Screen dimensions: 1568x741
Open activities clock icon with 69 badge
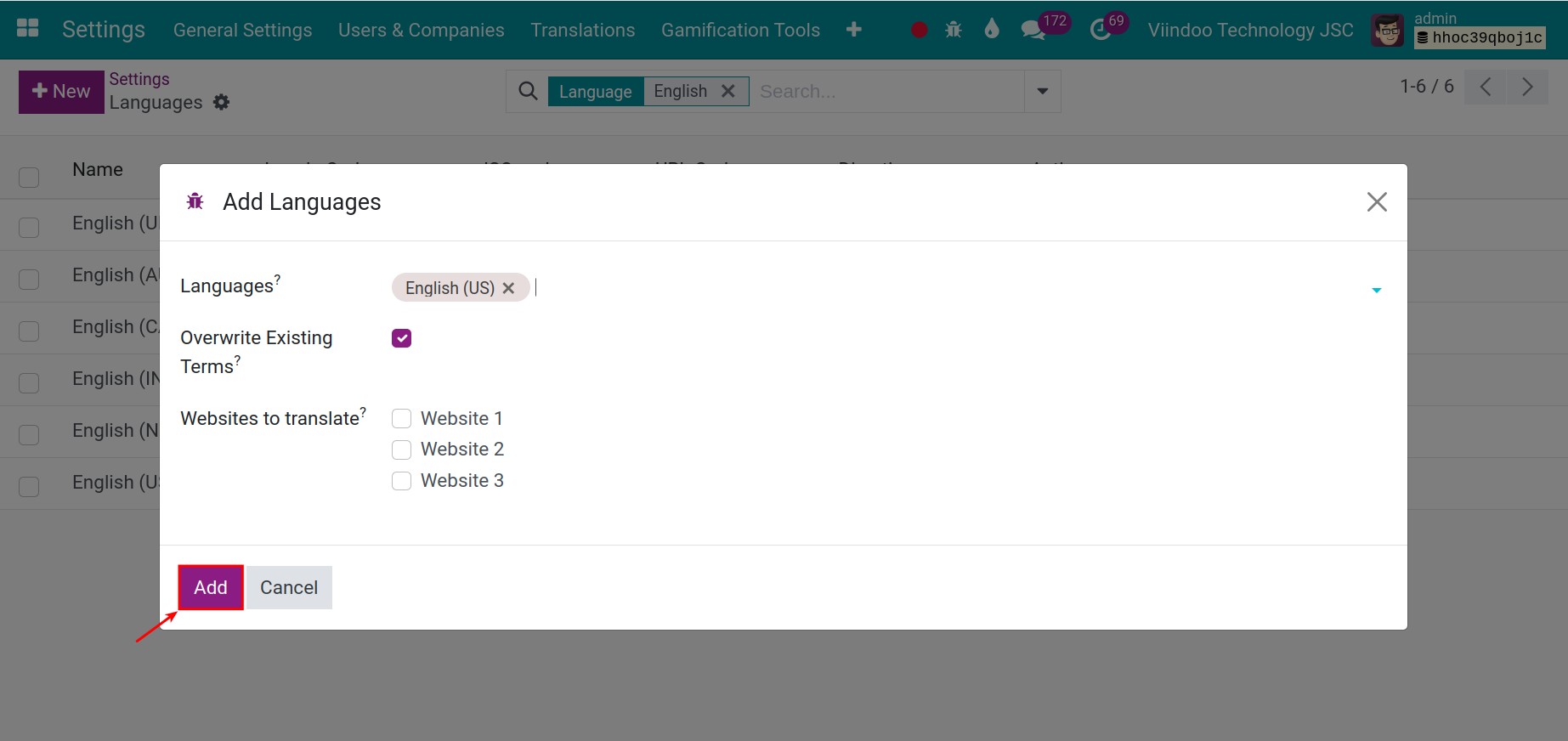click(1101, 30)
